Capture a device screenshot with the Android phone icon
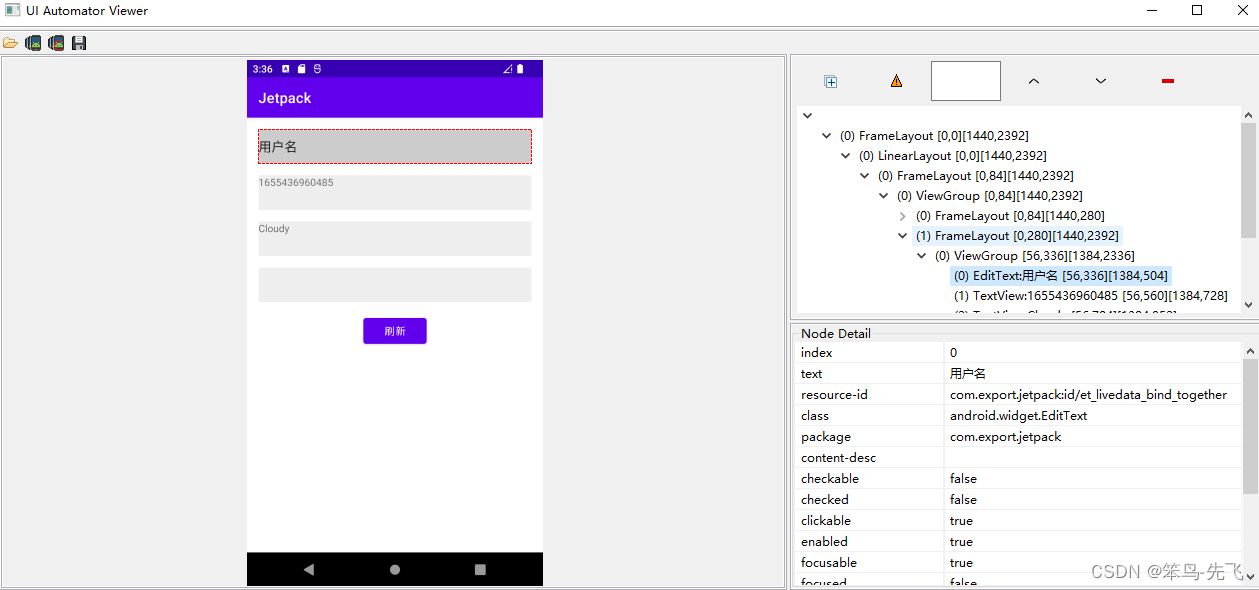The width and height of the screenshot is (1259, 590). point(33,43)
